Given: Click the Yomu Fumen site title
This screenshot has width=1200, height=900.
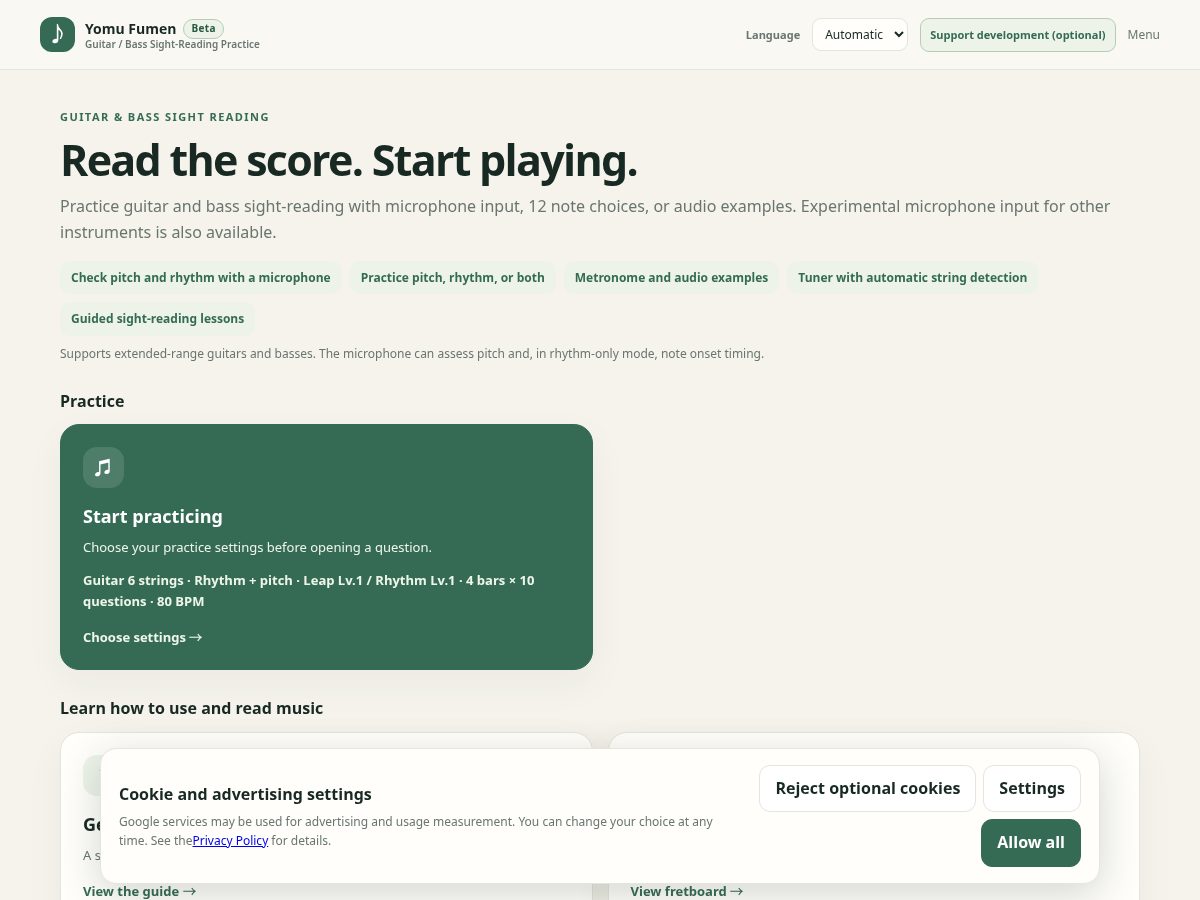Looking at the screenshot, I should click(x=130, y=29).
